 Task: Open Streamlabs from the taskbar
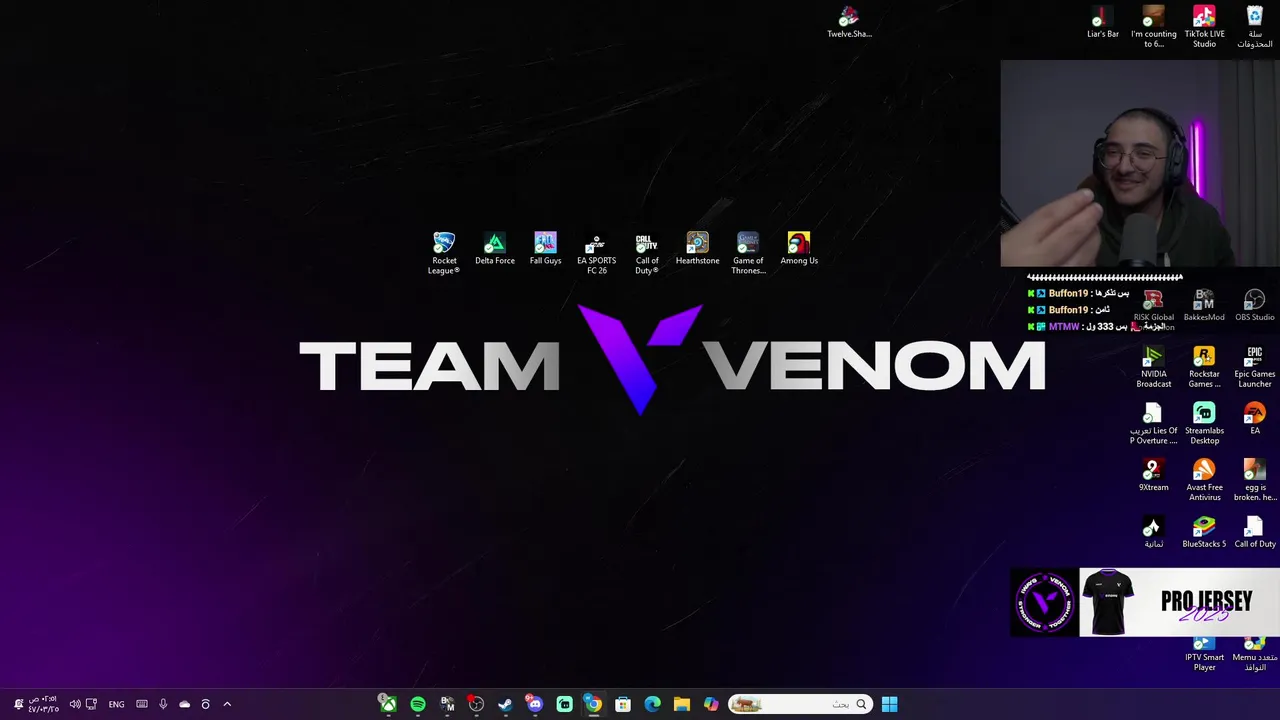click(x=564, y=704)
